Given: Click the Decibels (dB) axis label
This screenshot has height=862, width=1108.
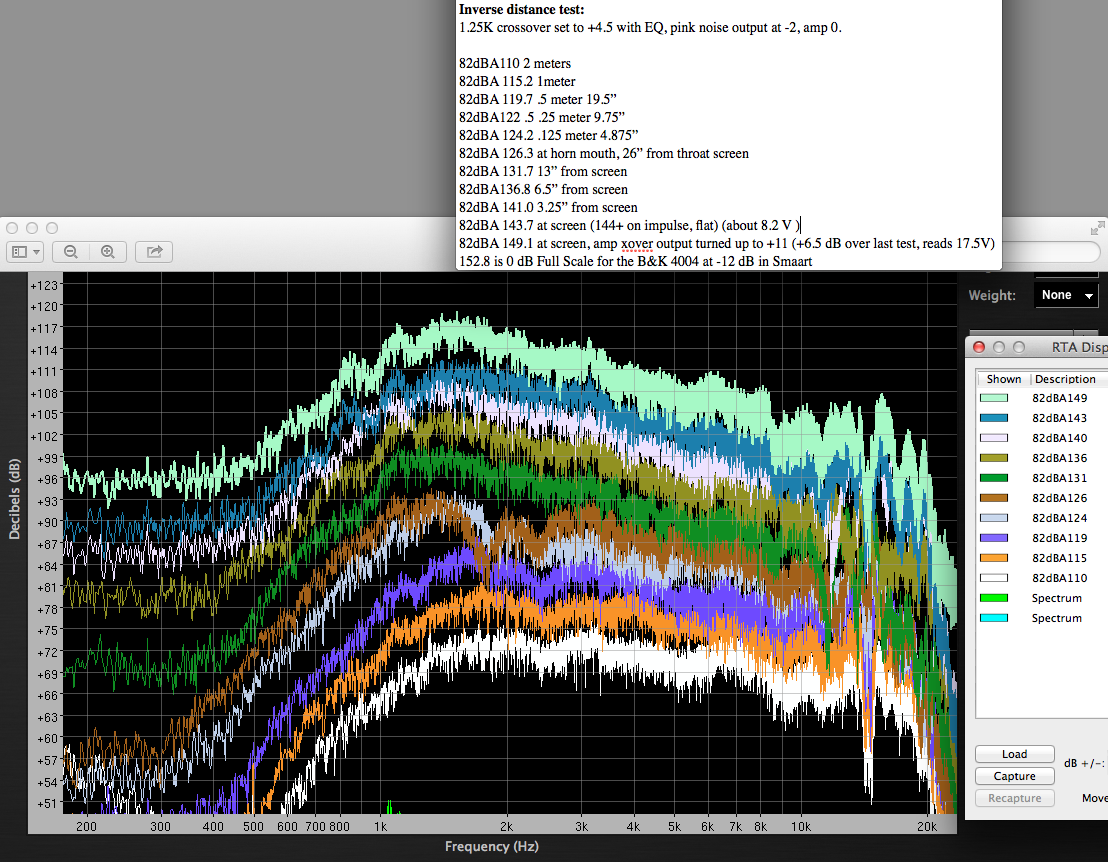Looking at the screenshot, I should pyautogui.click(x=14, y=499).
